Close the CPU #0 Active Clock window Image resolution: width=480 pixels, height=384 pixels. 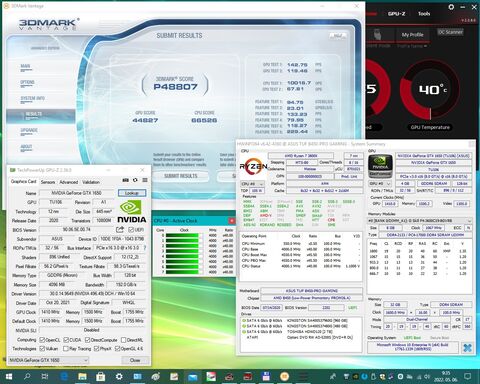(x=232, y=221)
